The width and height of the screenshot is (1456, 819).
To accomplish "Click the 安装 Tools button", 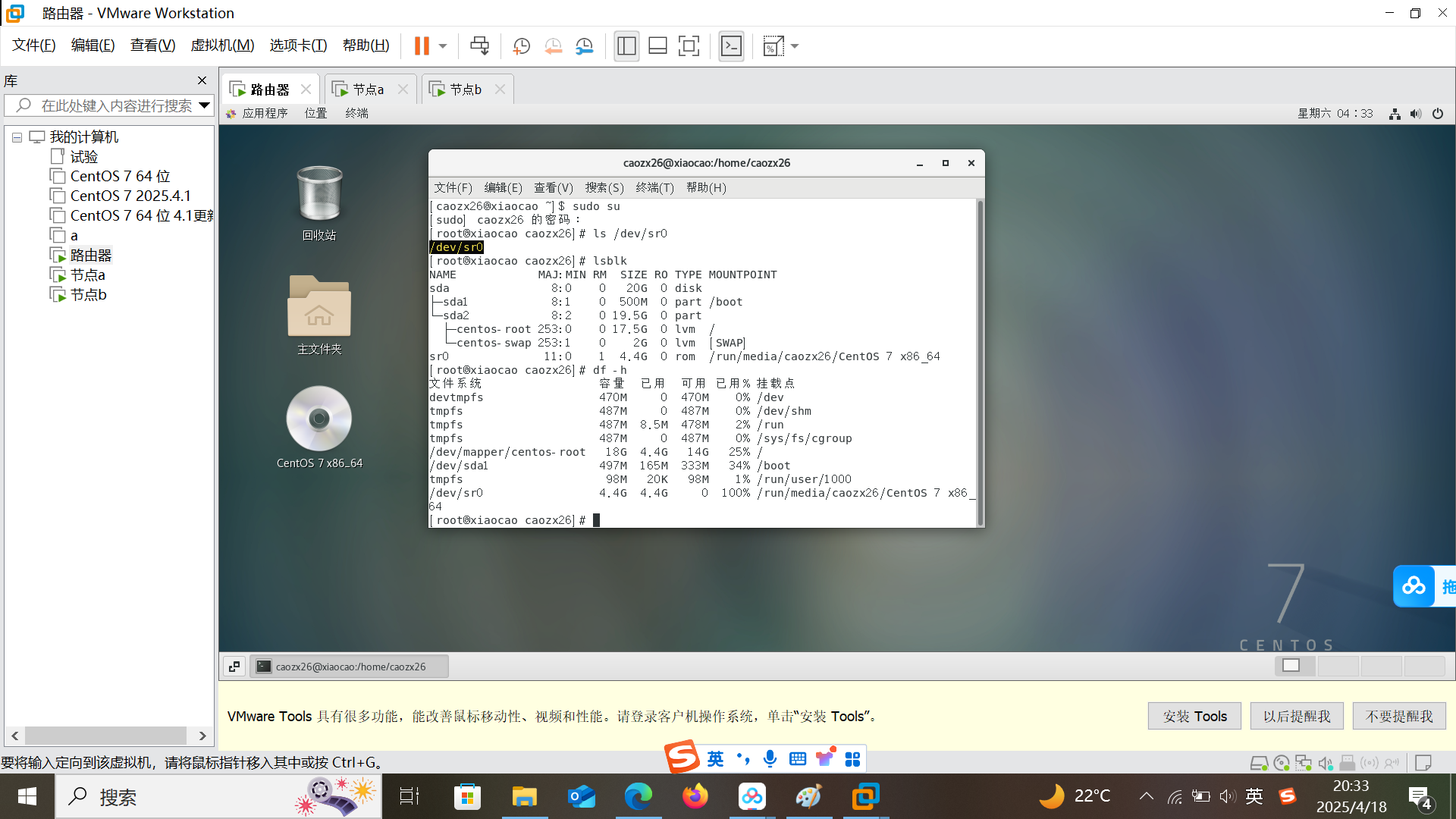I will pyautogui.click(x=1194, y=716).
